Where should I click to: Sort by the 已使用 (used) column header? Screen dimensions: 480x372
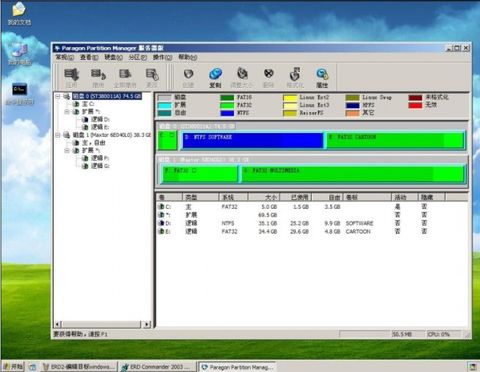coord(295,197)
